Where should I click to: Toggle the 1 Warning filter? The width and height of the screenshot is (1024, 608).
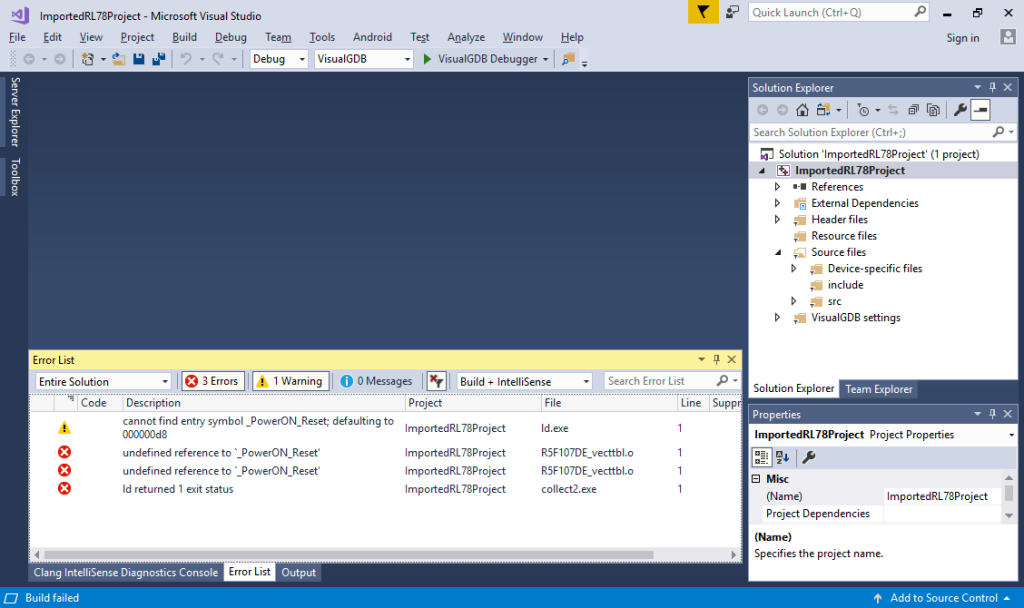(290, 380)
